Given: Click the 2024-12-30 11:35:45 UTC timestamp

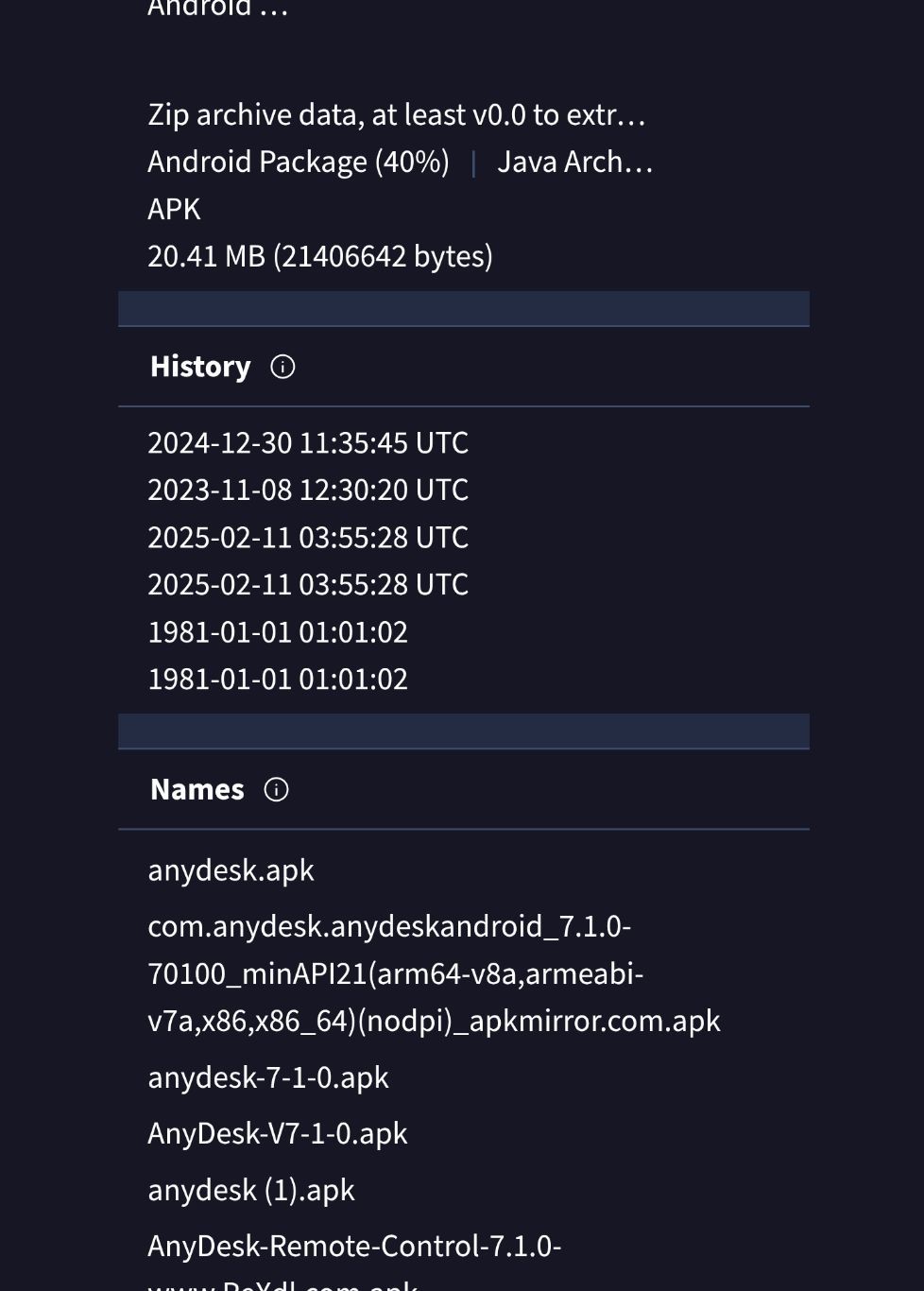Looking at the screenshot, I should pos(308,442).
